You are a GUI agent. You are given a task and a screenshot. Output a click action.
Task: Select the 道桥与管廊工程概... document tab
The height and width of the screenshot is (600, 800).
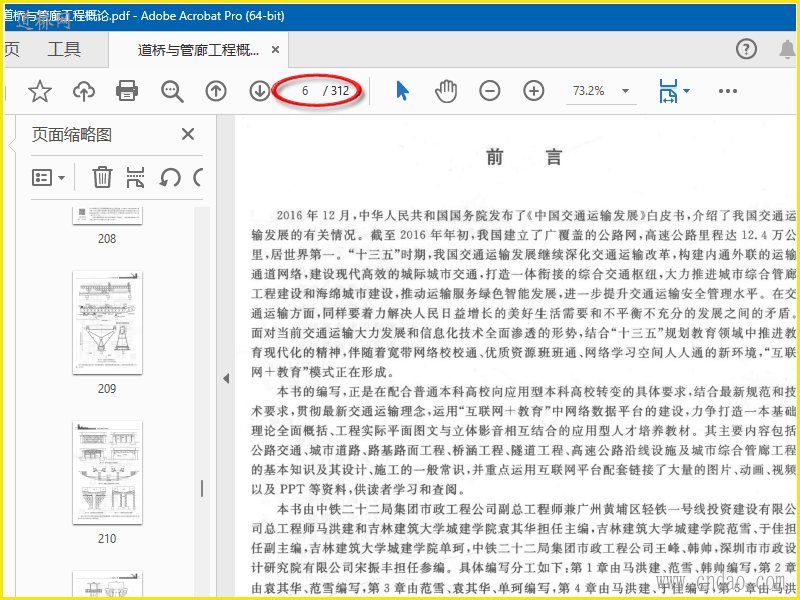198,50
